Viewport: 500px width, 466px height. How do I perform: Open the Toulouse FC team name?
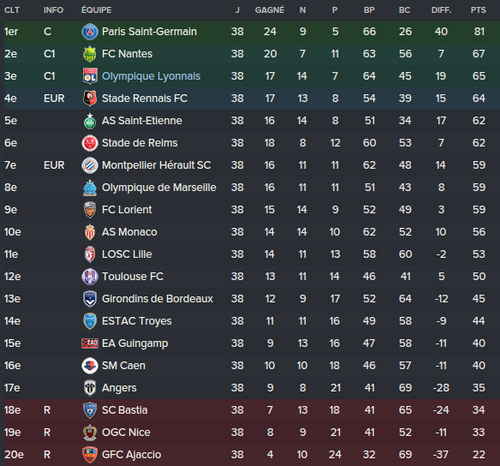[x=133, y=276]
